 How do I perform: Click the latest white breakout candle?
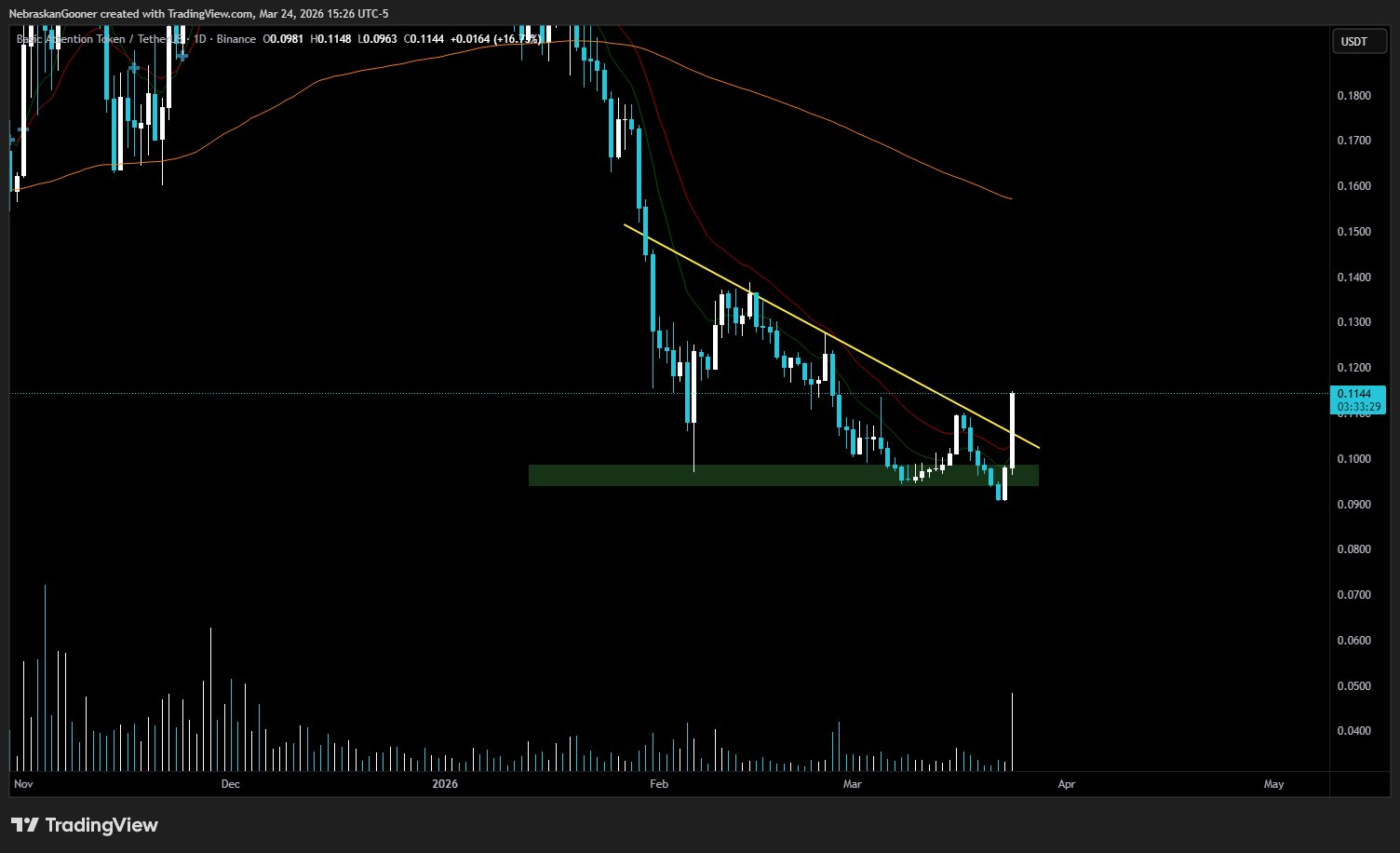[x=1012, y=431]
